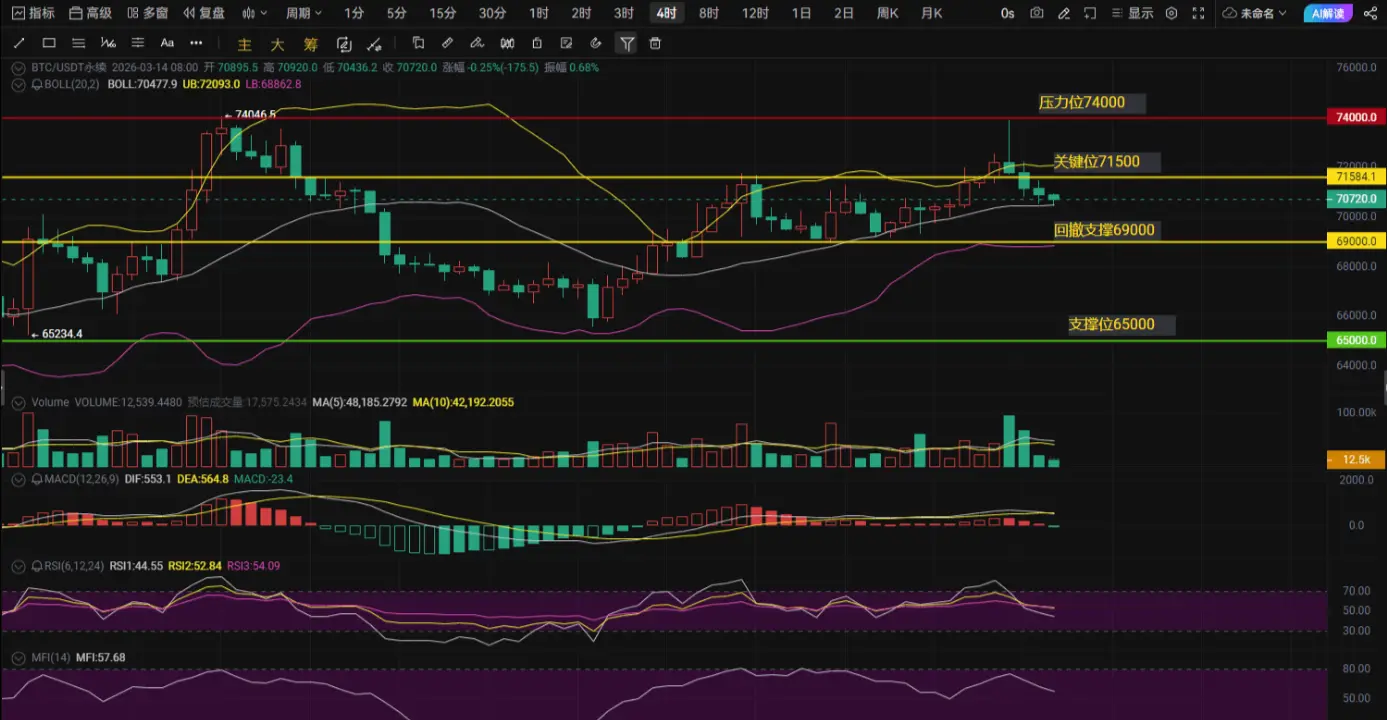This screenshot has height=720, width=1387.
Task: Select the rectangle shape drawing tool
Action: [x=48, y=43]
